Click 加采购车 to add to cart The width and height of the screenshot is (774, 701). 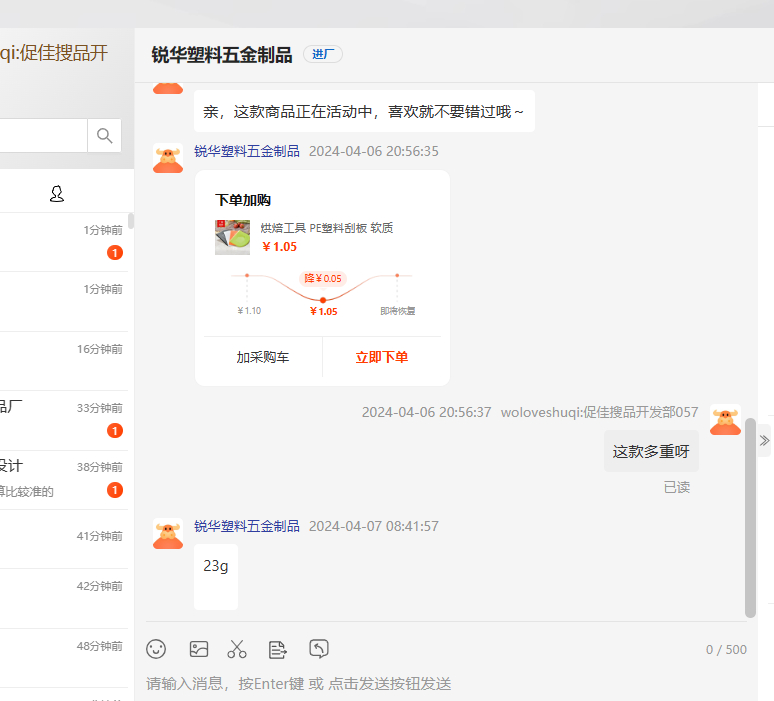tap(263, 357)
